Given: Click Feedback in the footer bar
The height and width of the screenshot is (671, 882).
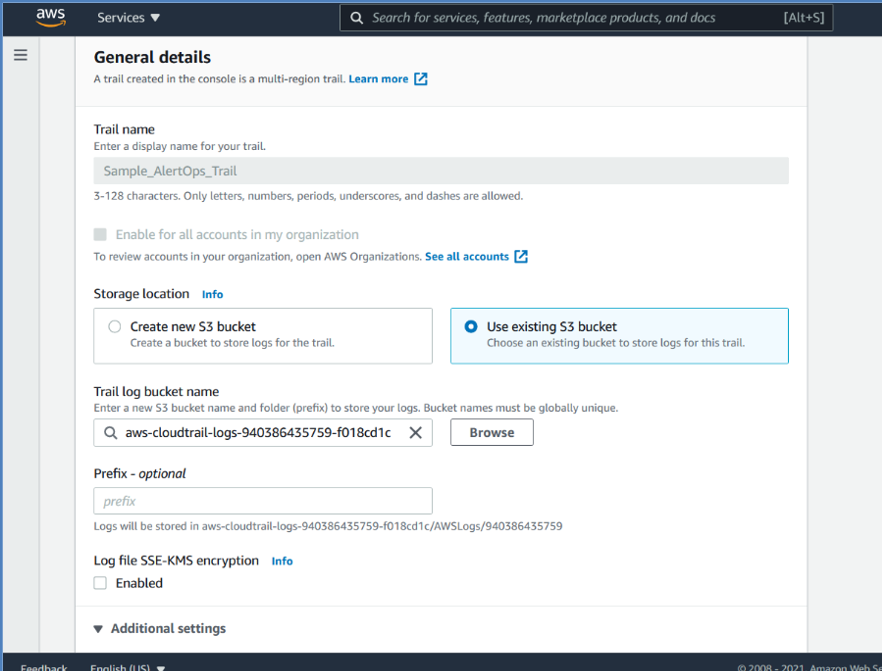Looking at the screenshot, I should click(x=44, y=666).
